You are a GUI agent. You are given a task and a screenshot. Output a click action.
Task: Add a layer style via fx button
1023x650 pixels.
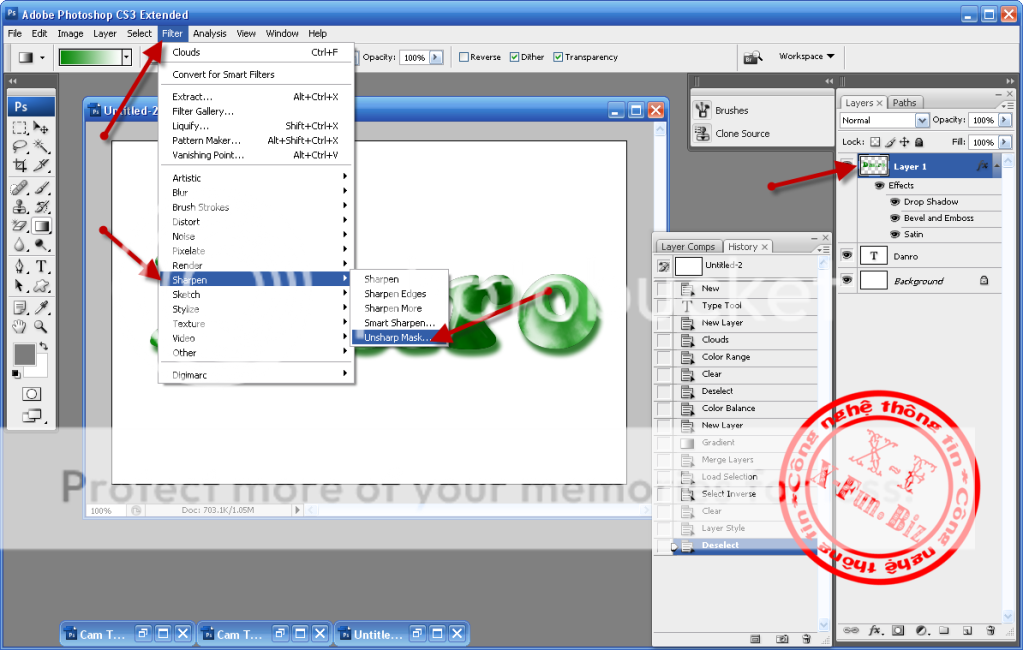point(875,630)
